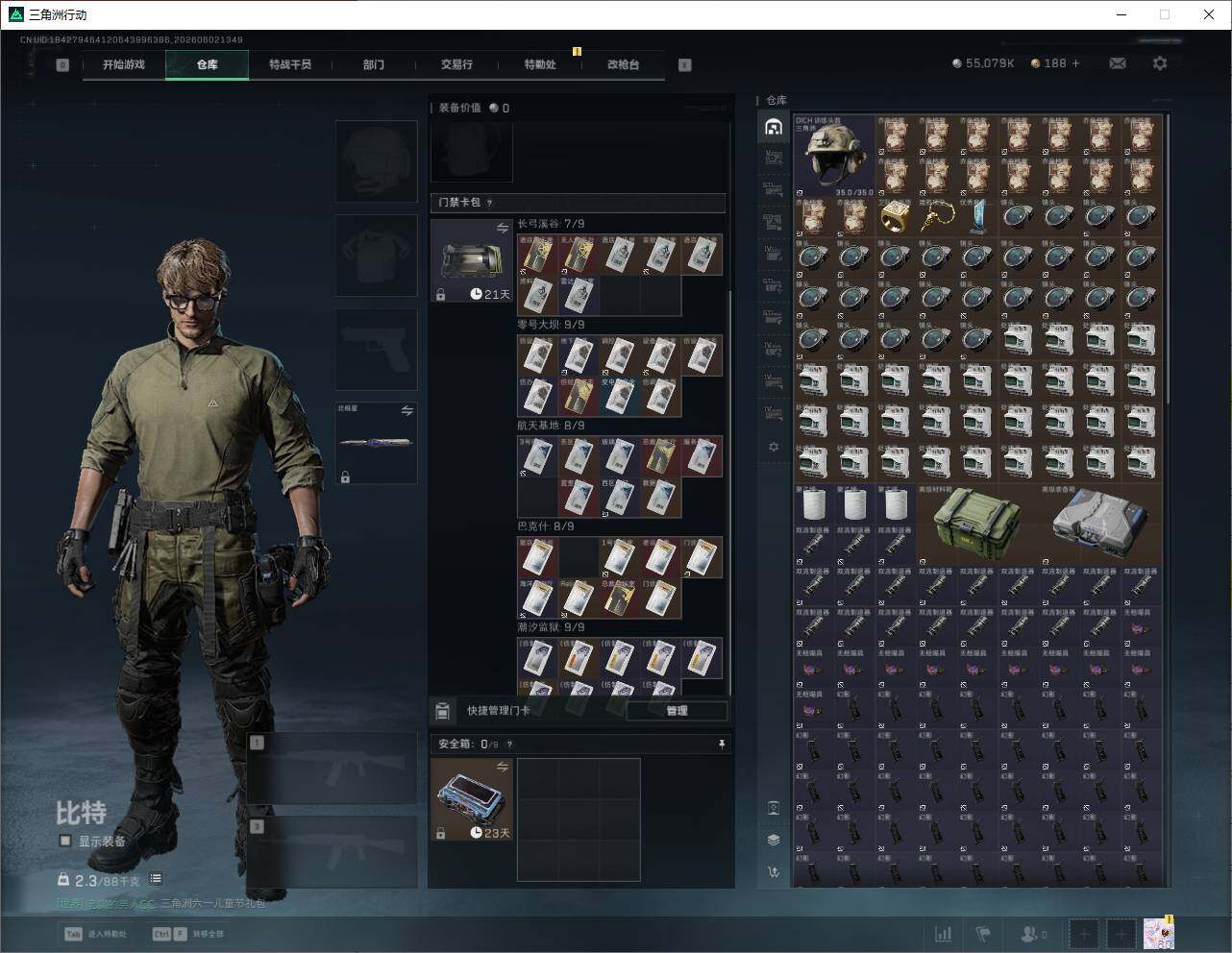
Task: Open the settings gear in top bar
Action: (x=1160, y=63)
